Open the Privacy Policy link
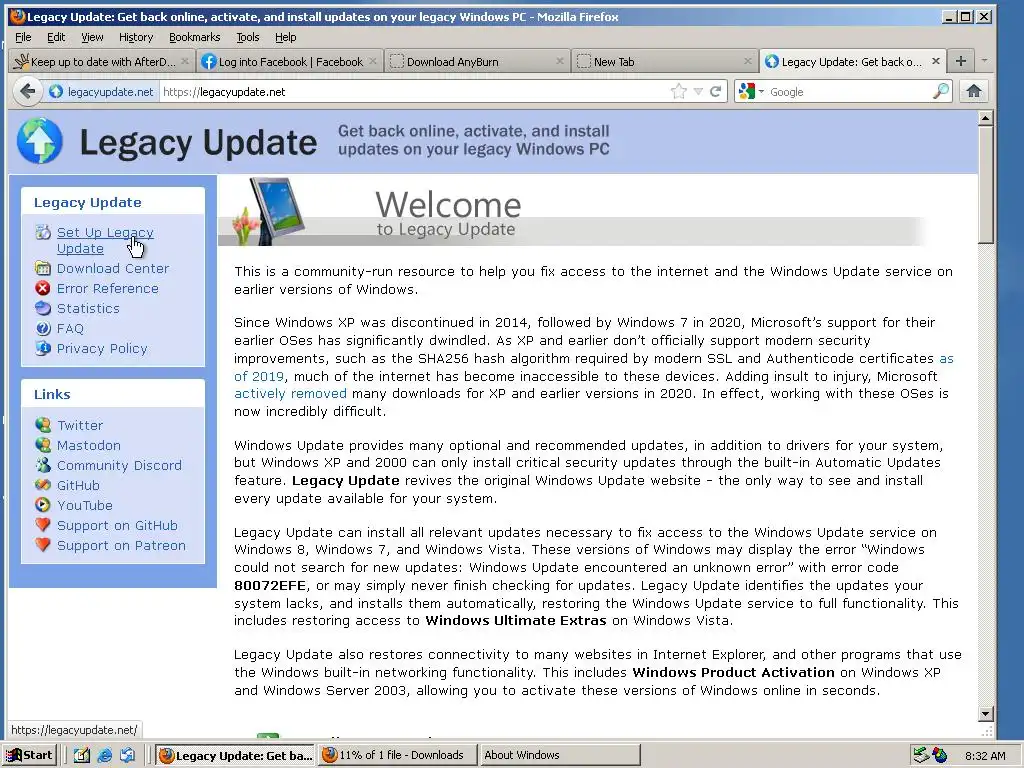Viewport: 1024px width, 768px height. [x=102, y=348]
